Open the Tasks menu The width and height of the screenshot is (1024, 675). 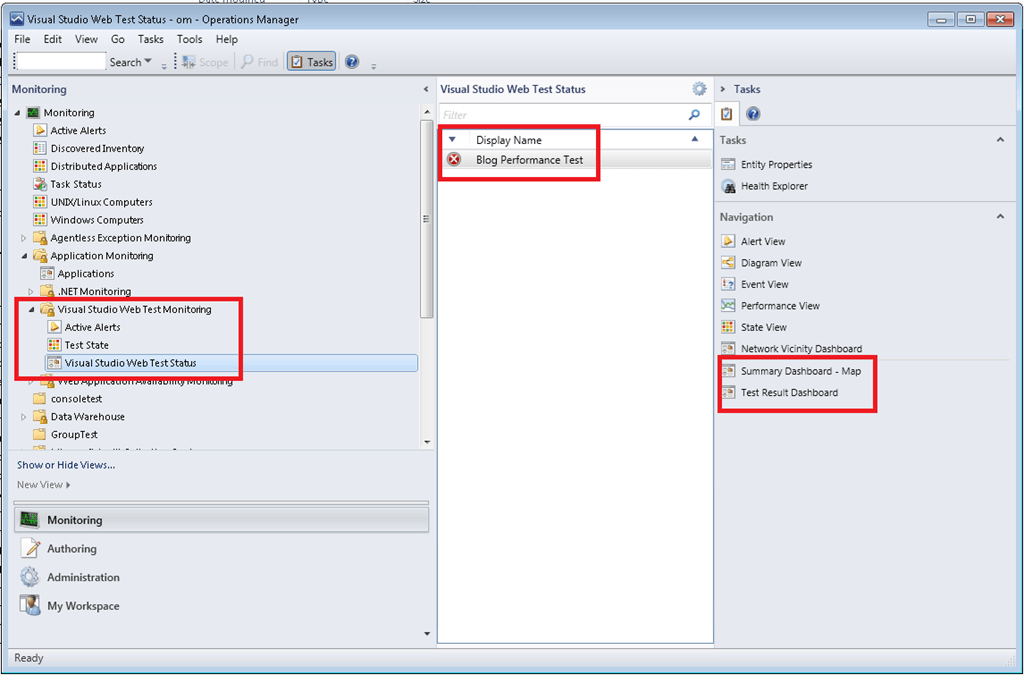pyautogui.click(x=150, y=39)
